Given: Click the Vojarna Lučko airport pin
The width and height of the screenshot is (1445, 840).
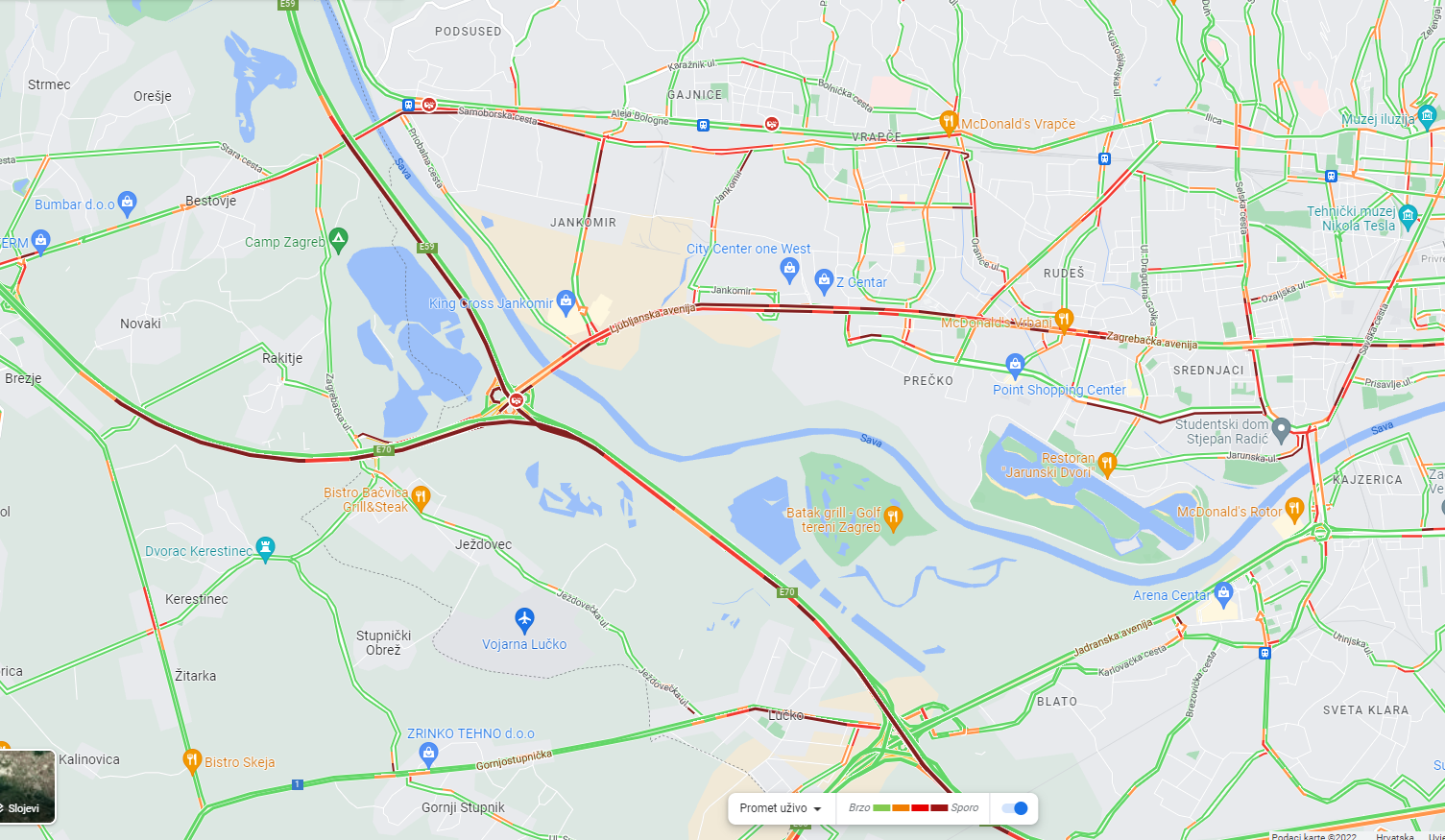Looking at the screenshot, I should click(x=524, y=619).
